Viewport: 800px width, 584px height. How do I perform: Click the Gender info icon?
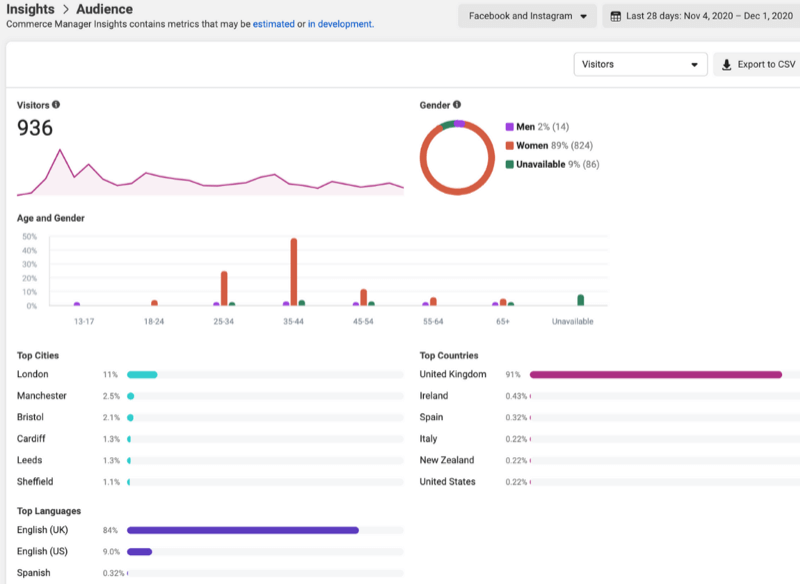457,105
